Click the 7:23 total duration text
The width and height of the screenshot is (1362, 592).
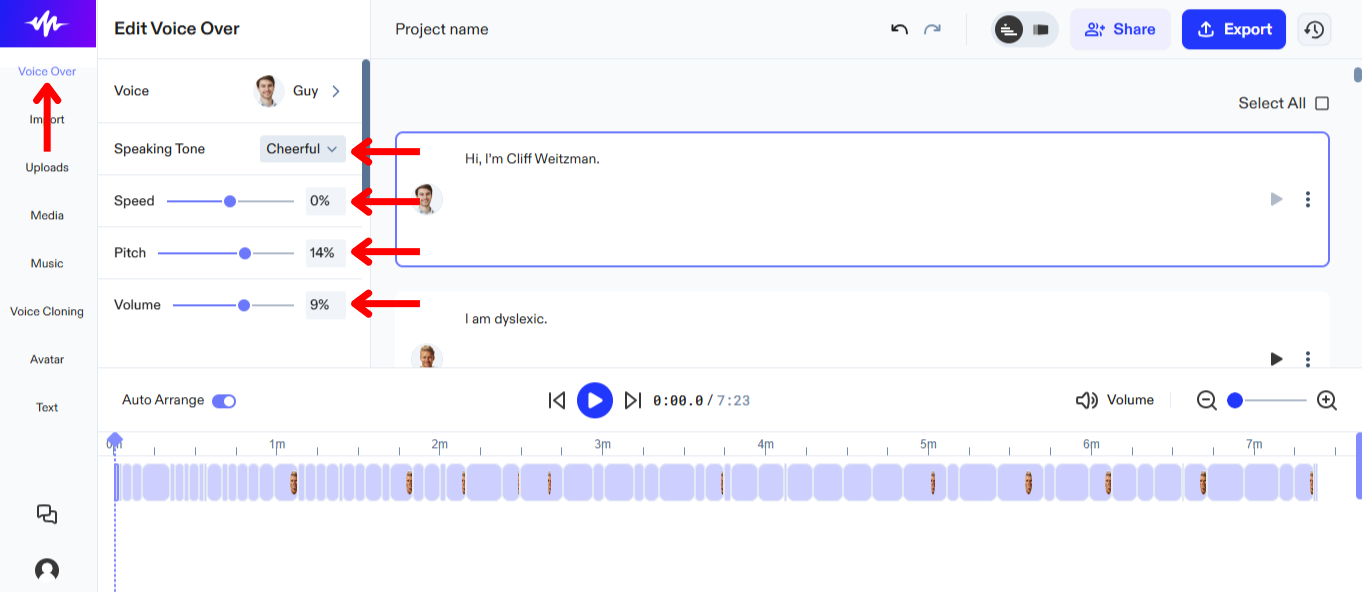coord(733,400)
